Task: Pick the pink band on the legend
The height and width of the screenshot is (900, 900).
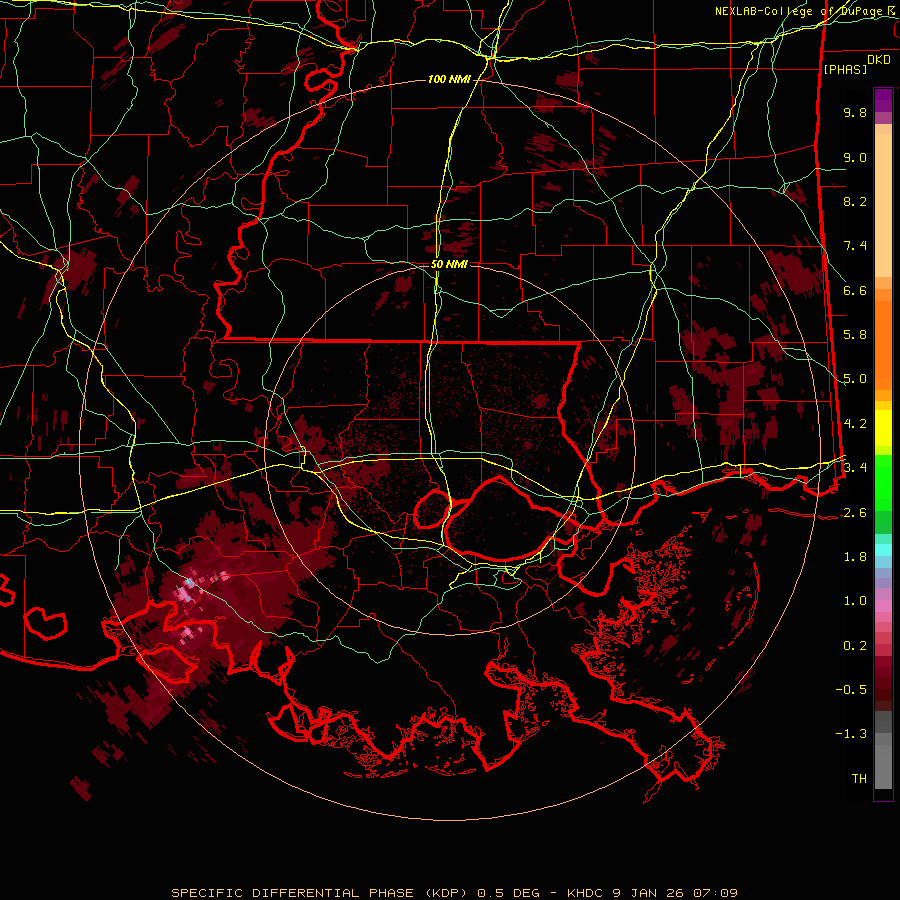Action: pos(883,606)
